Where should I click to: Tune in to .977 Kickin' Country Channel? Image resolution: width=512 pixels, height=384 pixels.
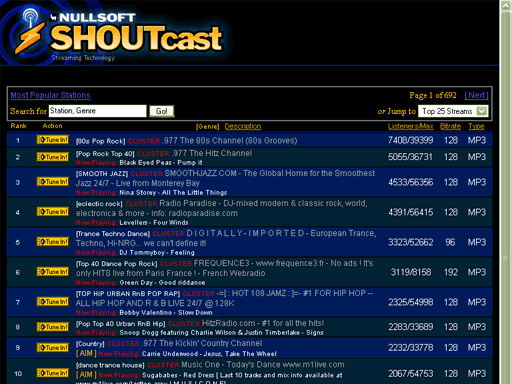[x=53, y=348]
